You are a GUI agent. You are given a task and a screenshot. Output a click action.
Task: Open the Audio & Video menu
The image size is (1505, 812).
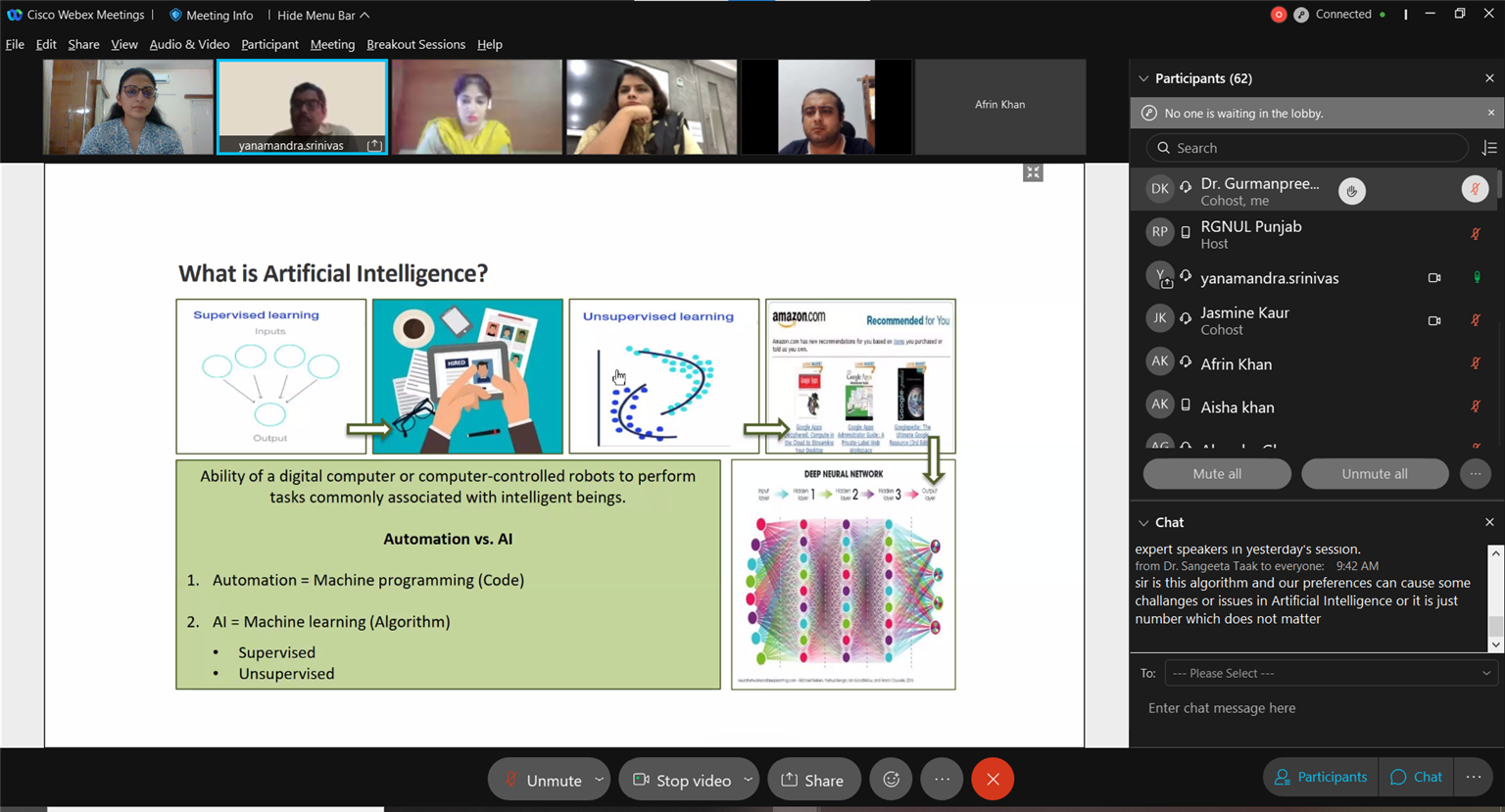click(189, 44)
